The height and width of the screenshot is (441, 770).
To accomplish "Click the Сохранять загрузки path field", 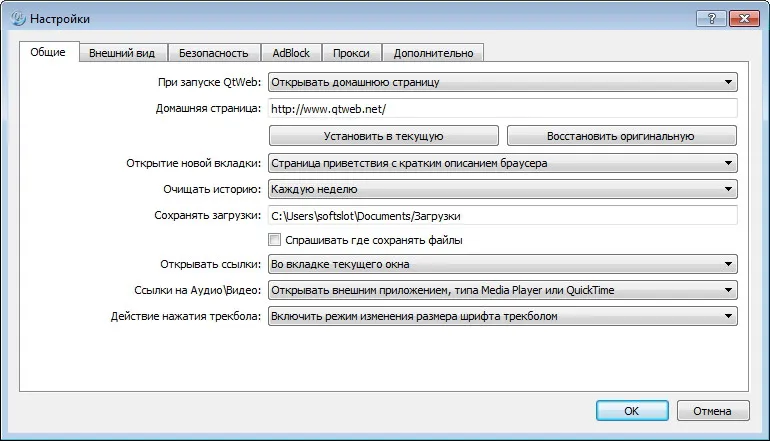I will (x=502, y=216).
